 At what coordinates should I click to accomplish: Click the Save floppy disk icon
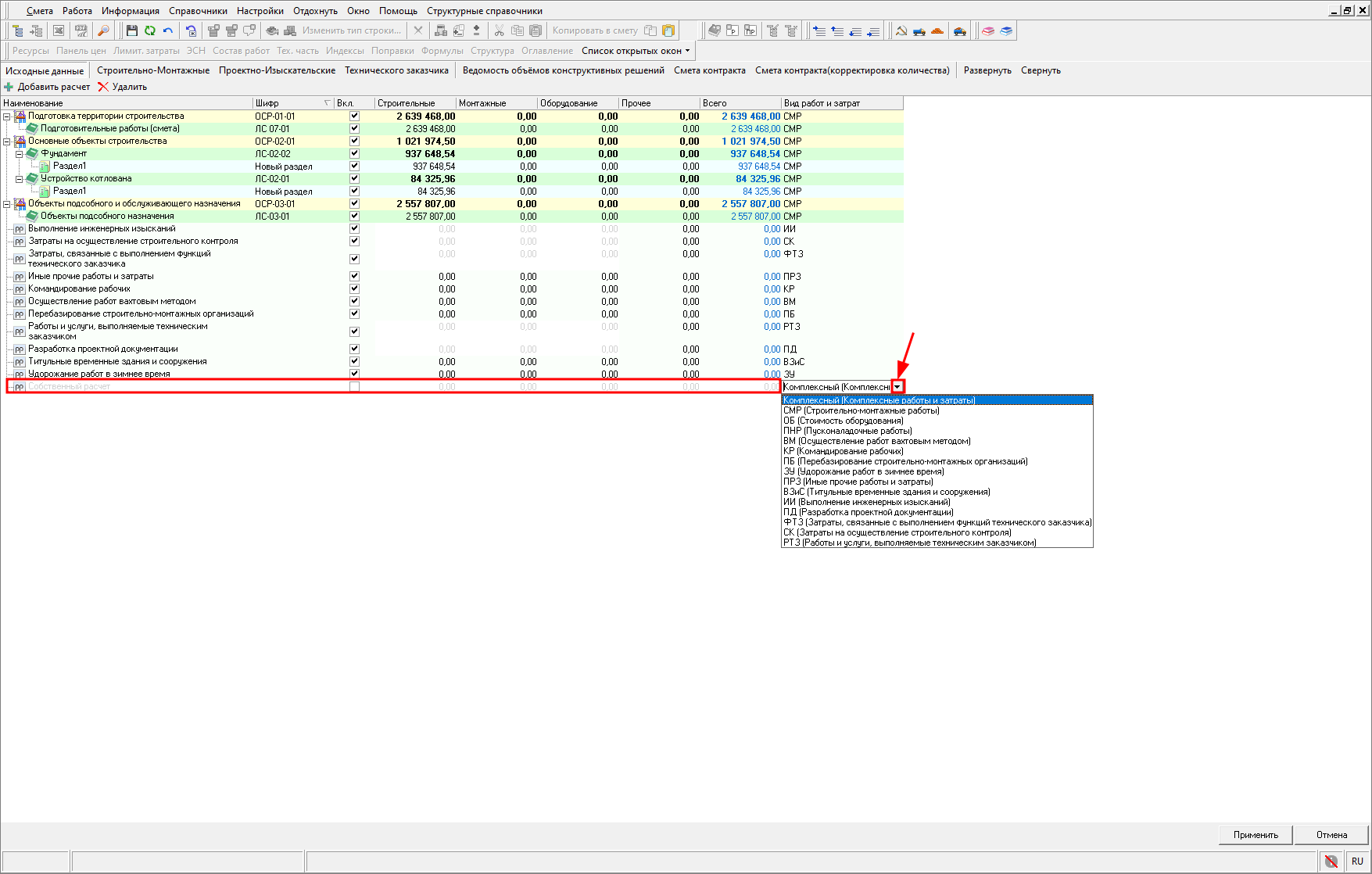tap(131, 30)
